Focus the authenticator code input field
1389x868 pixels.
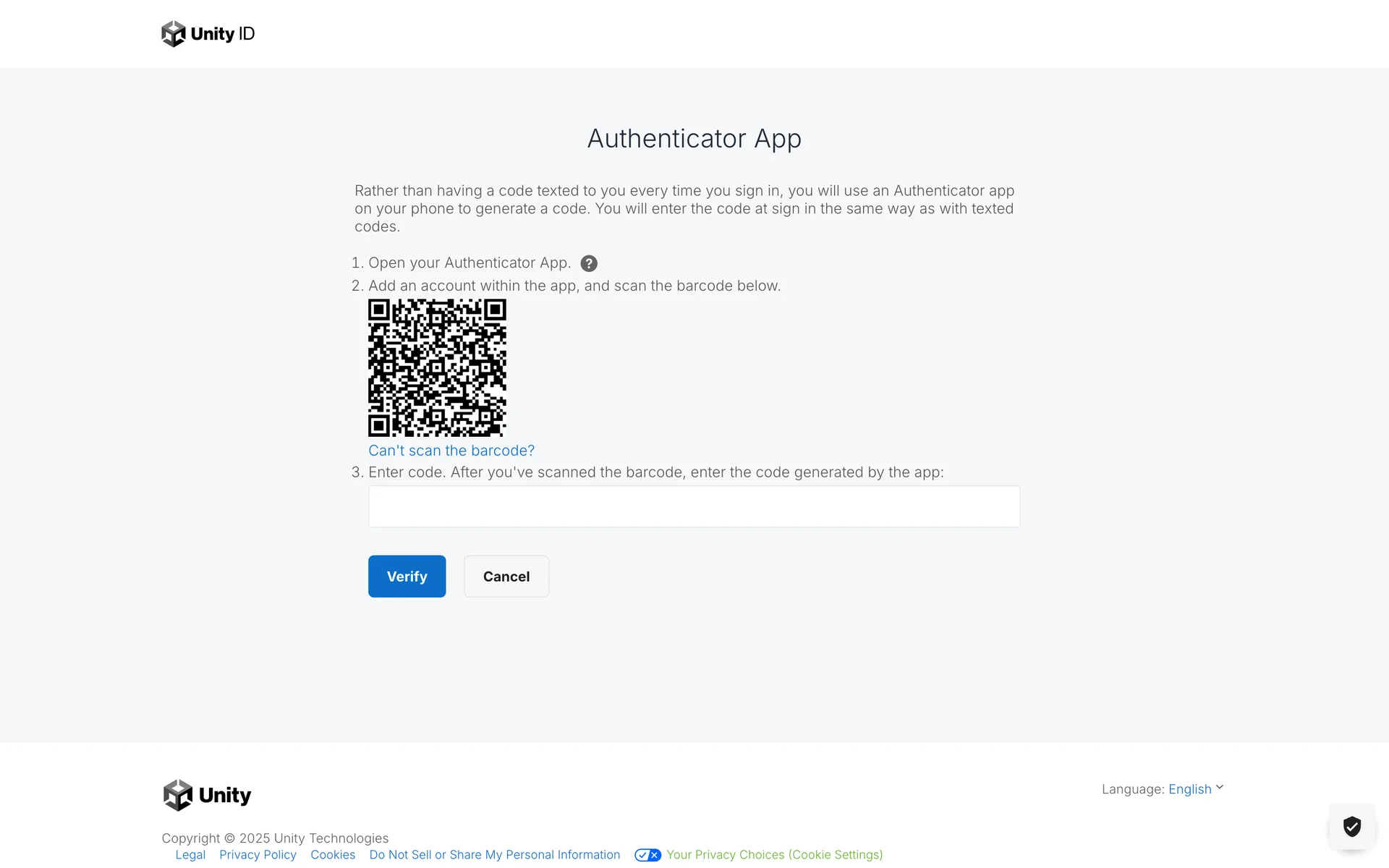(x=694, y=506)
